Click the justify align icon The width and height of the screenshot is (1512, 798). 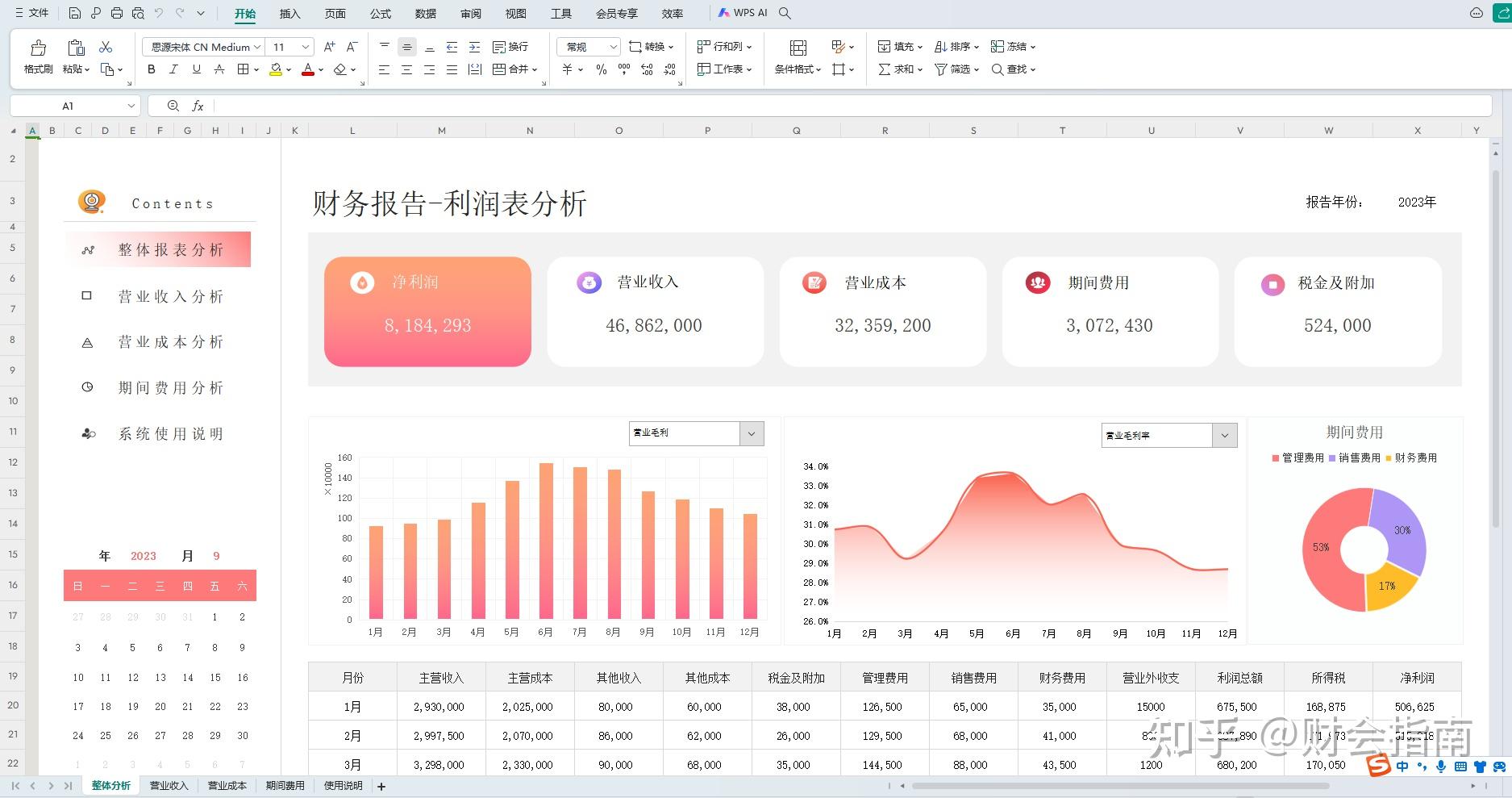(x=452, y=69)
